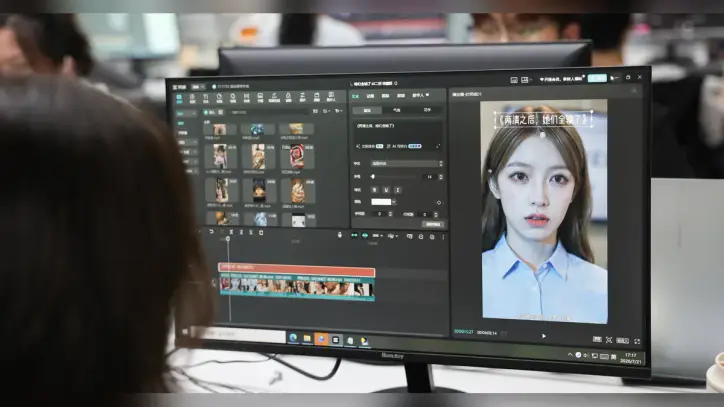Screen dimensions: 724x407
Task: Open the font family dropdown
Action: (x=407, y=164)
